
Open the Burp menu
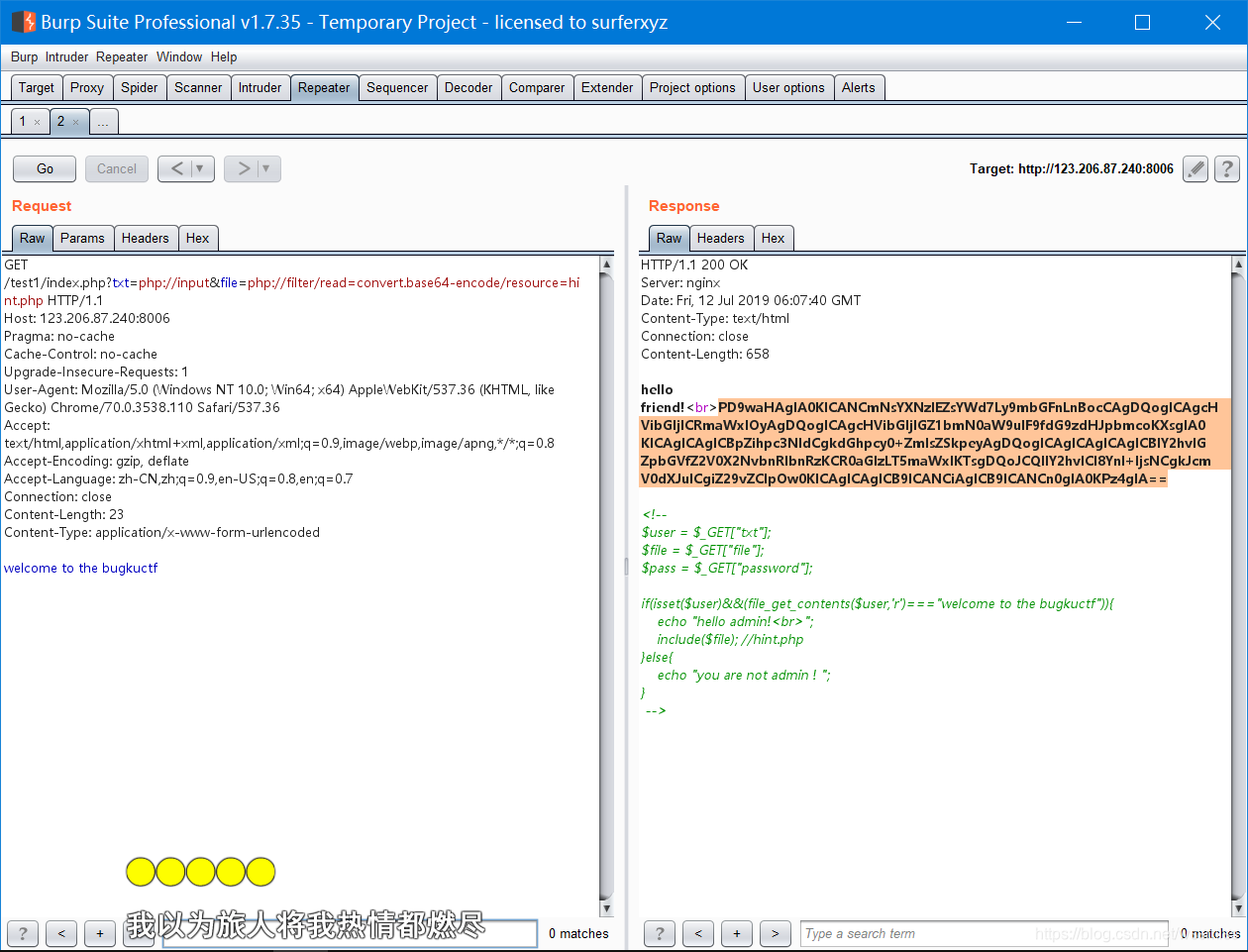(25, 57)
